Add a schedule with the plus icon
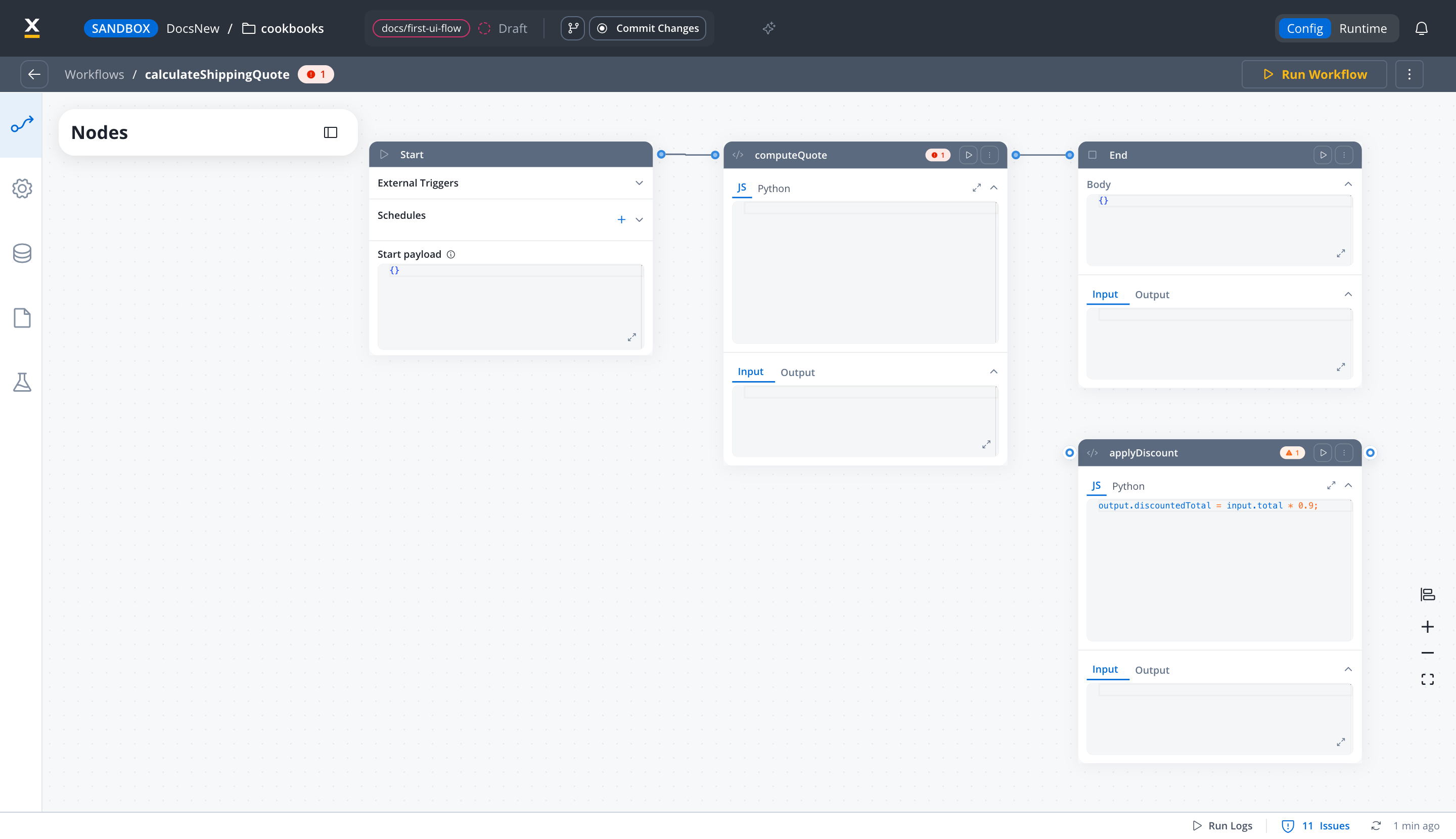 [x=621, y=219]
